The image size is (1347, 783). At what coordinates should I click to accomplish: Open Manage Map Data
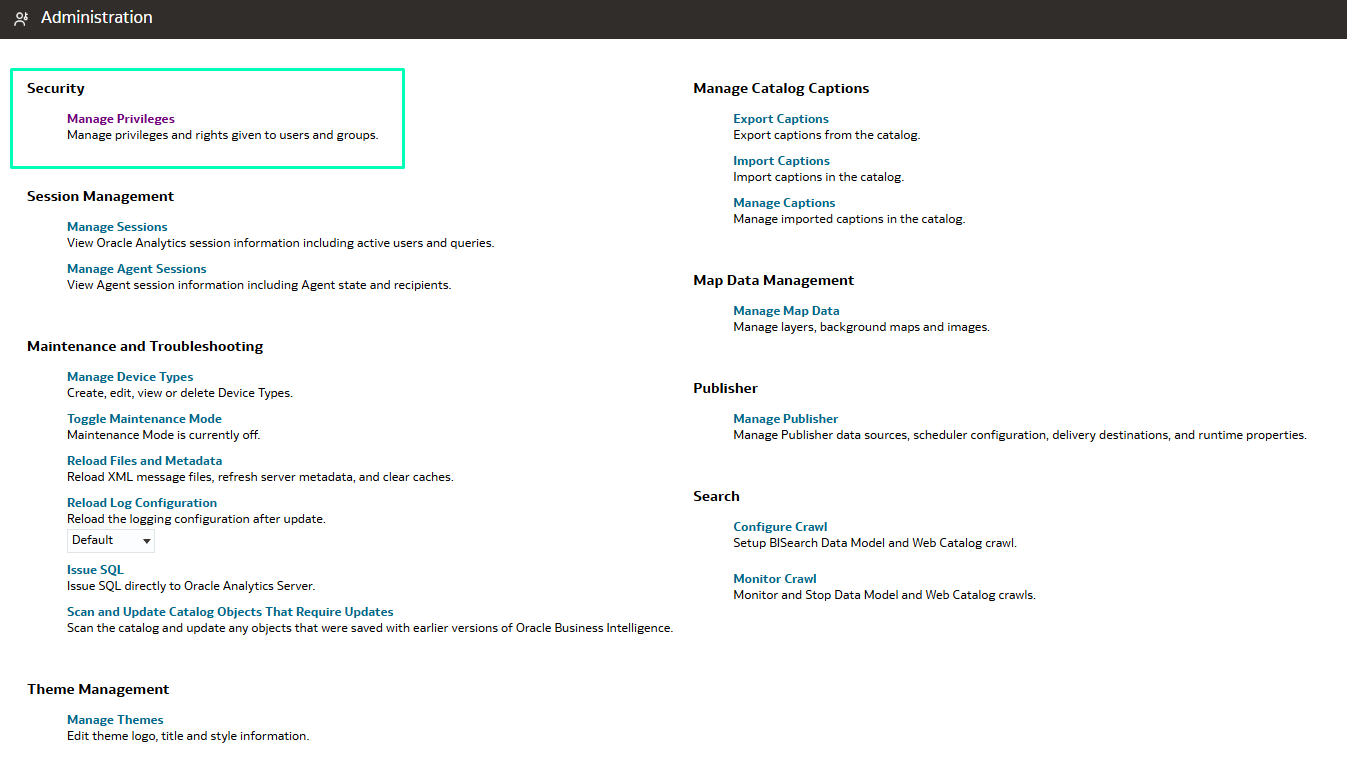click(786, 311)
